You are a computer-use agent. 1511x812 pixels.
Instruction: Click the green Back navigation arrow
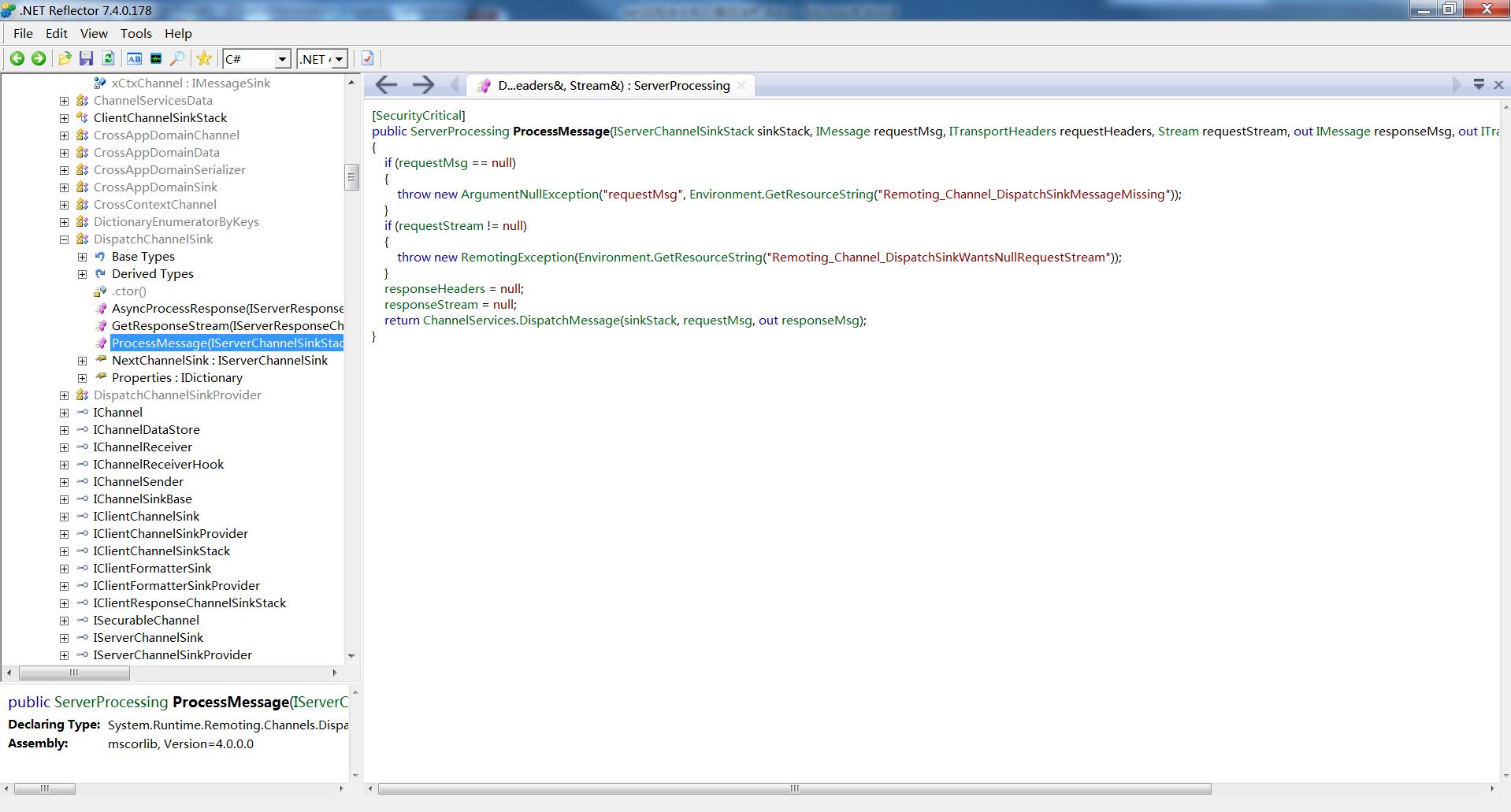pyautogui.click(x=17, y=58)
